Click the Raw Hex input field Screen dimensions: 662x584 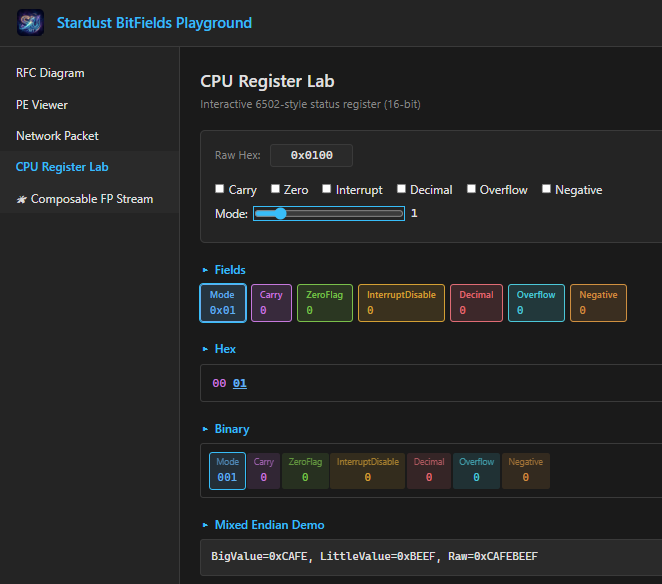(312, 155)
